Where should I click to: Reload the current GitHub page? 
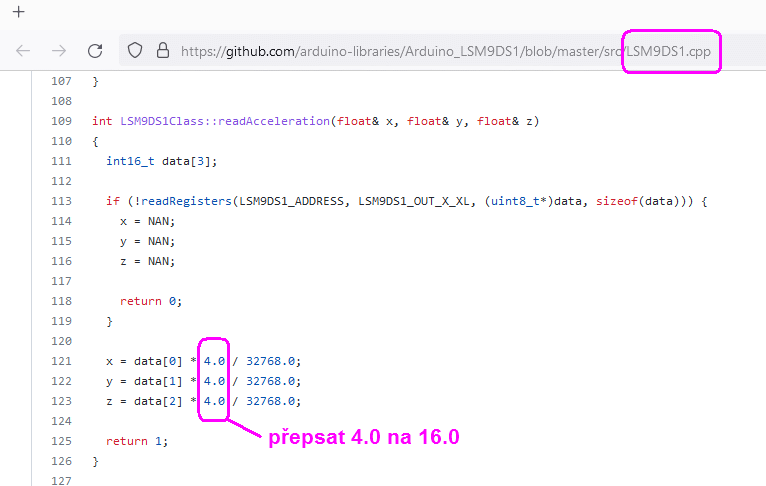pos(95,50)
